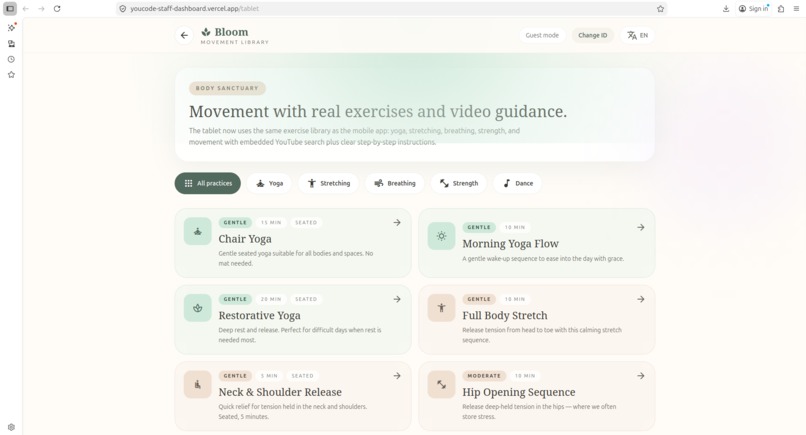This screenshot has height=435, width=806.
Task: Click the Morning Yoga Flow sun icon
Action: point(441,236)
